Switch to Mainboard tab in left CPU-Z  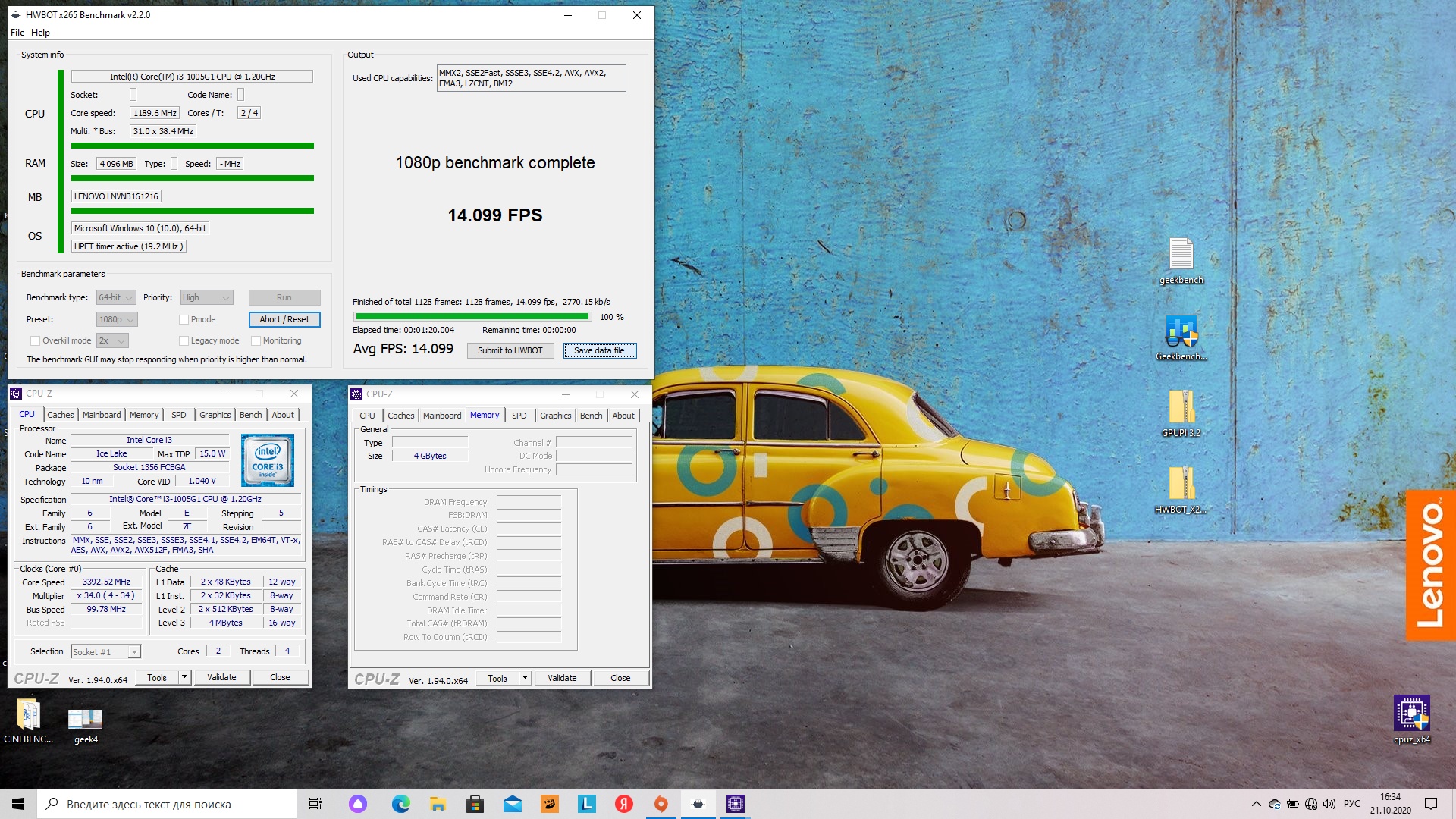point(102,415)
